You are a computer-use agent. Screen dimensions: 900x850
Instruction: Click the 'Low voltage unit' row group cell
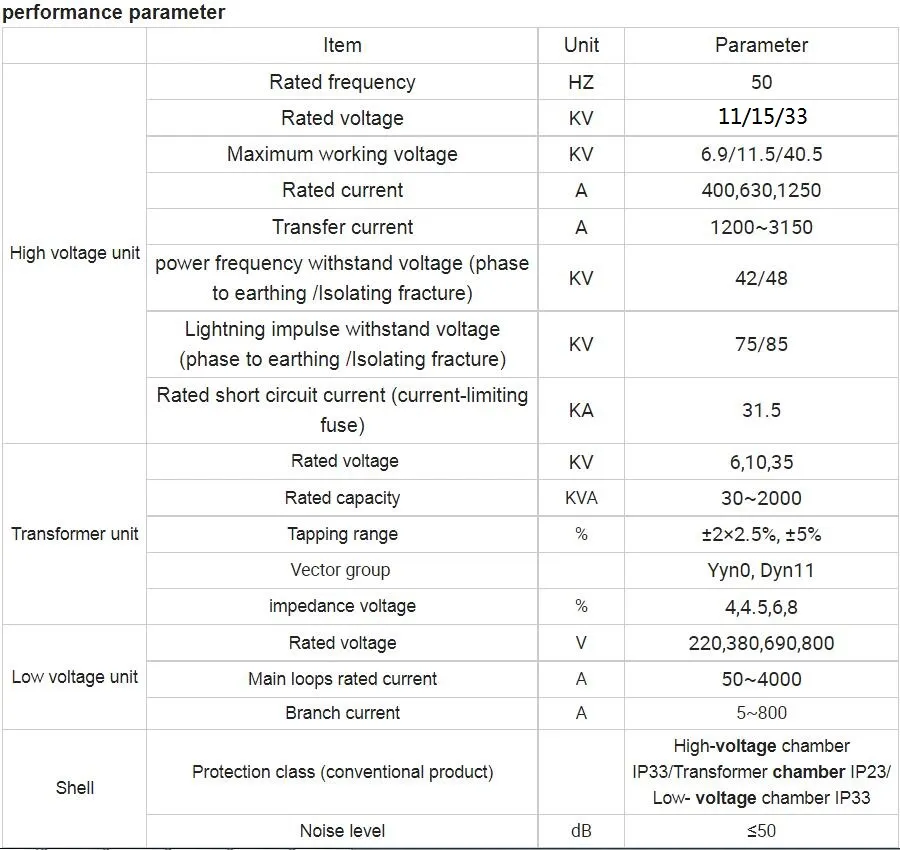coord(75,677)
